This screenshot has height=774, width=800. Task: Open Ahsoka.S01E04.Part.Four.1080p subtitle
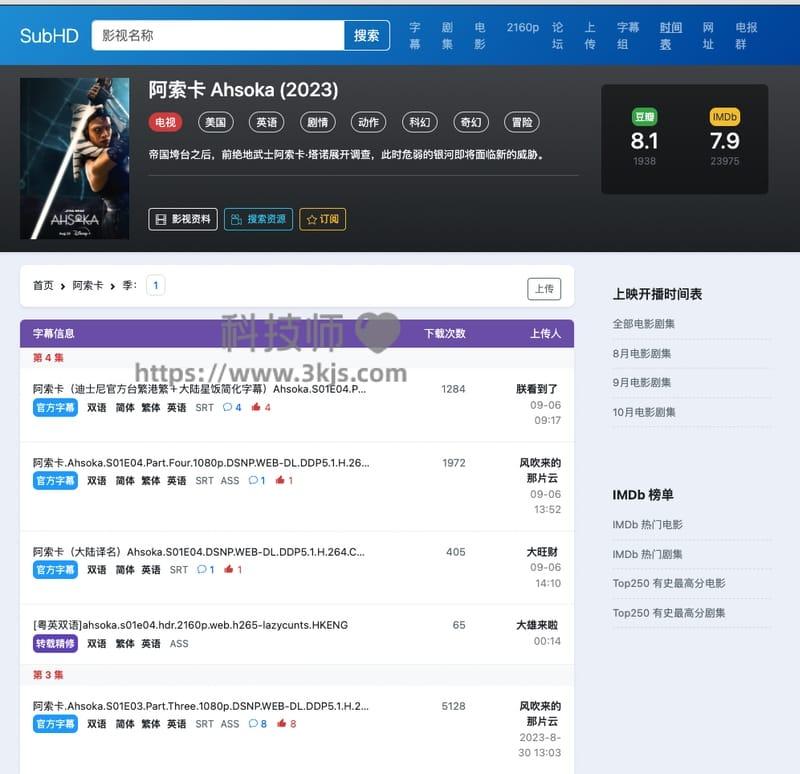201,463
